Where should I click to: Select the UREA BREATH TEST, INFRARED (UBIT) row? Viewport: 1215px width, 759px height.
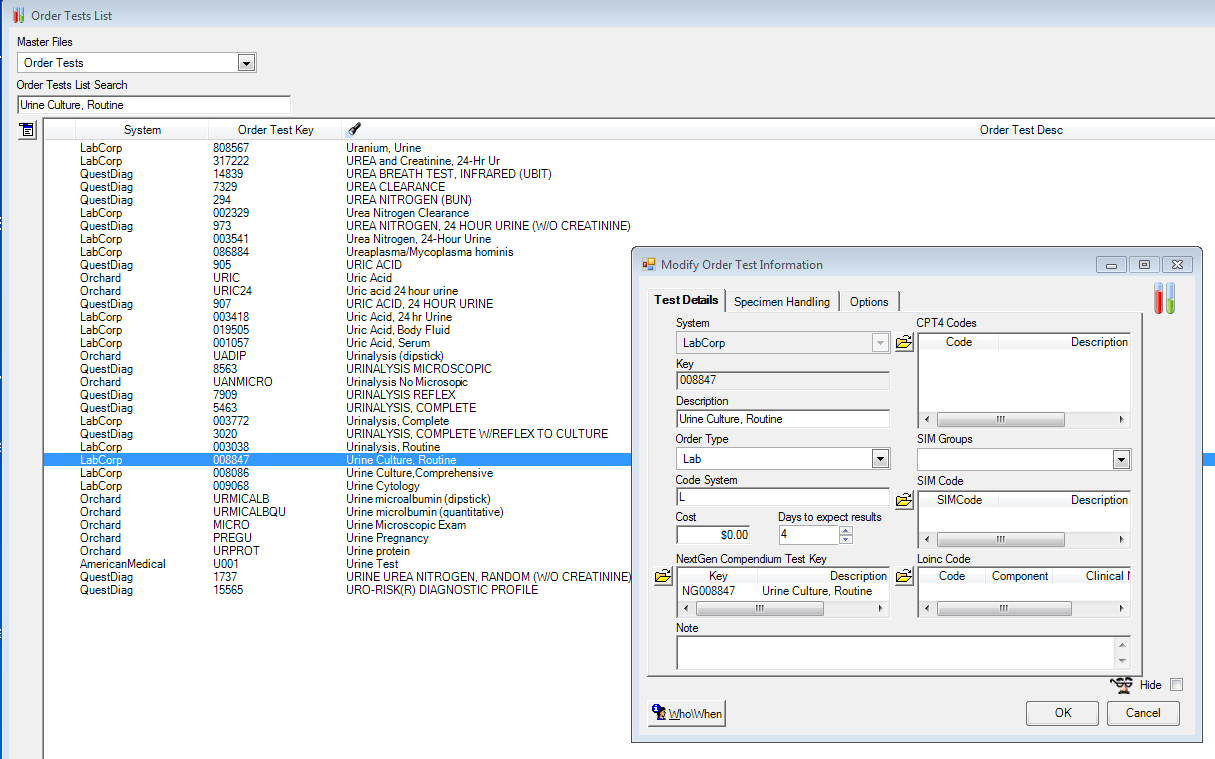[628, 174]
